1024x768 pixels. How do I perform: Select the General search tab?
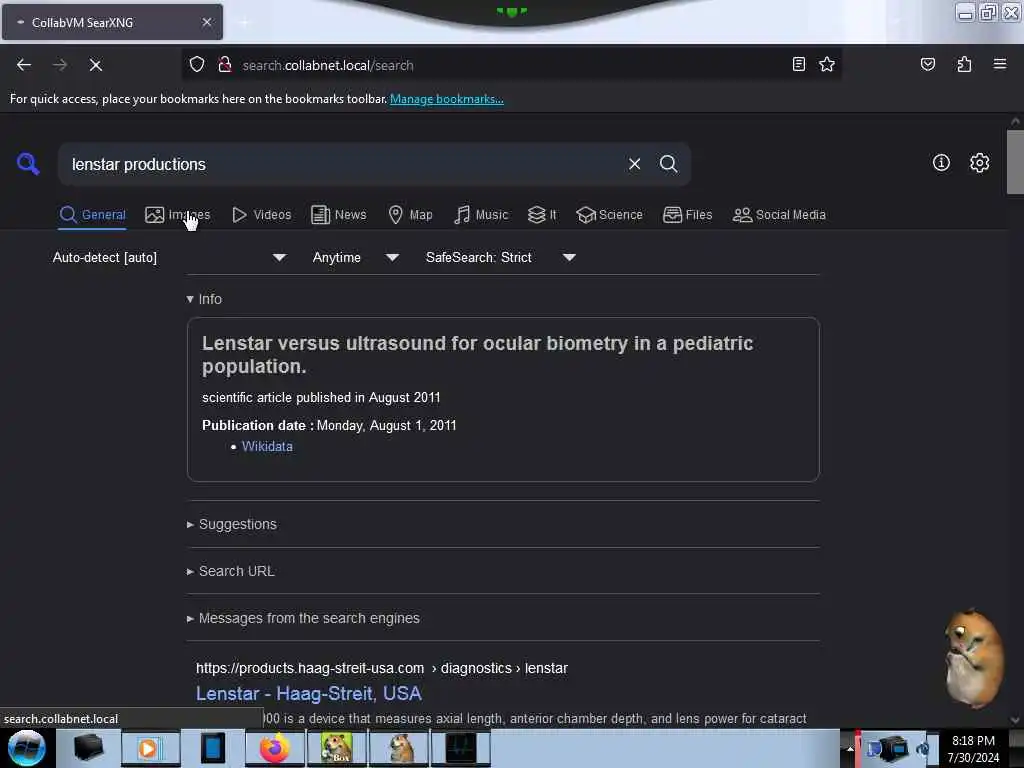click(x=92, y=214)
